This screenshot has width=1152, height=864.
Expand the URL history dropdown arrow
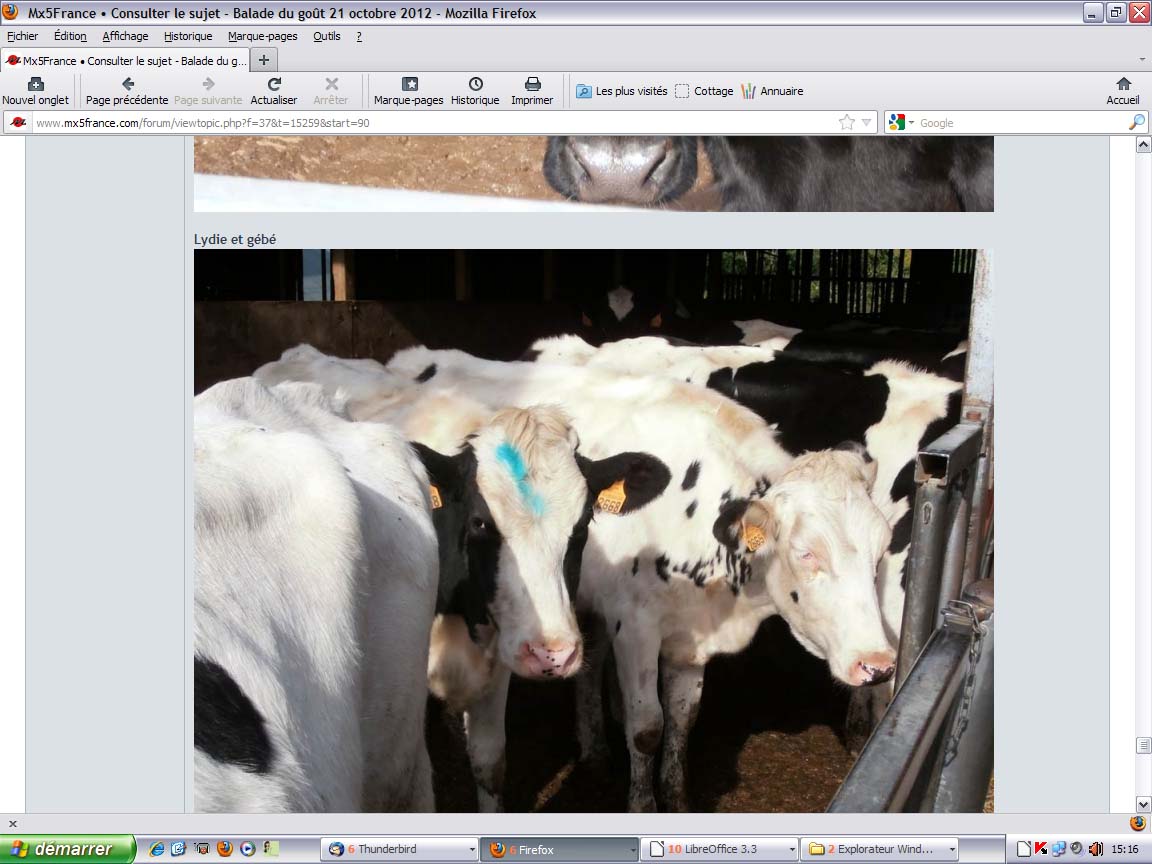point(867,123)
